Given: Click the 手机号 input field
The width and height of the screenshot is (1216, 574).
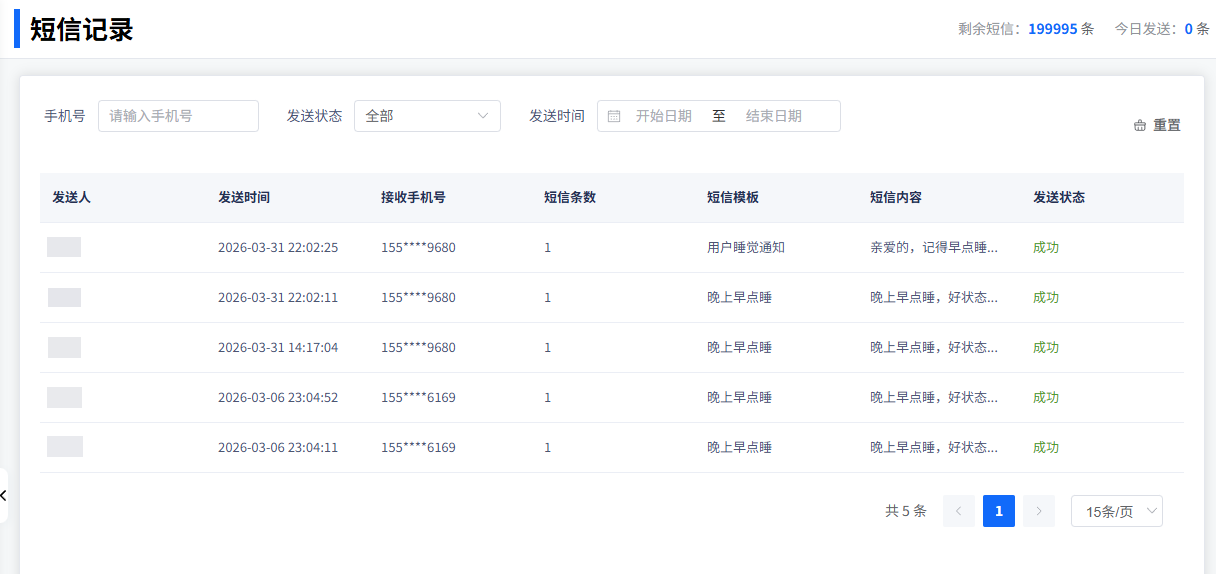Looking at the screenshot, I should click(178, 116).
